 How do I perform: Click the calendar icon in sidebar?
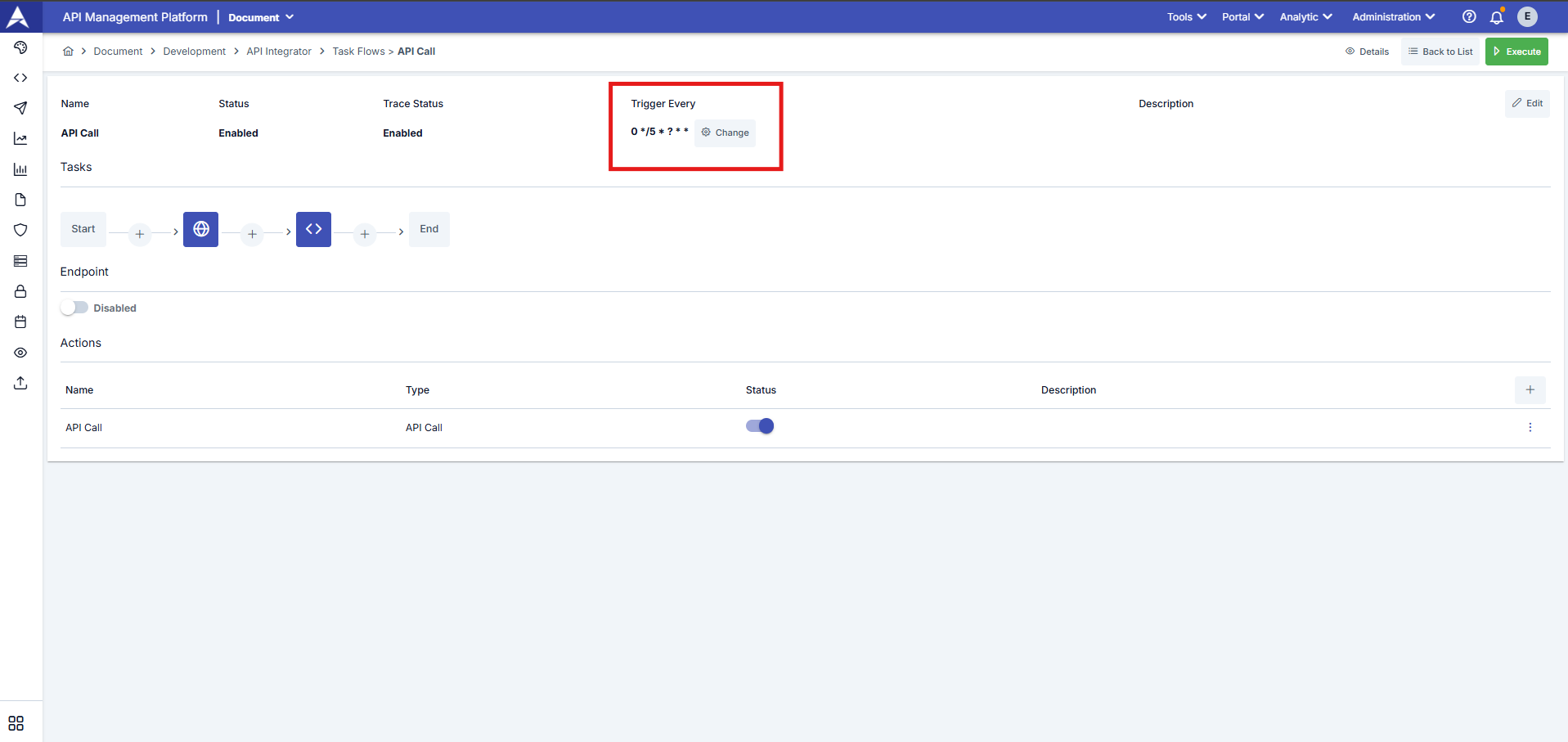20,322
